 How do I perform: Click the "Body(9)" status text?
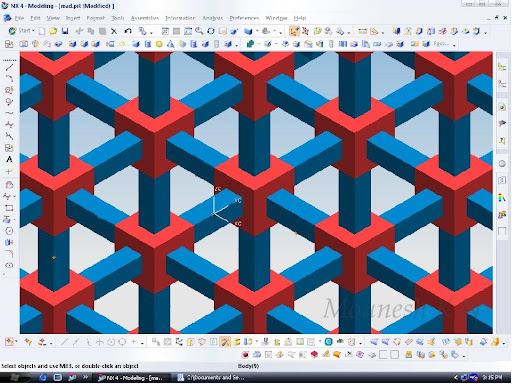[x=248, y=366]
